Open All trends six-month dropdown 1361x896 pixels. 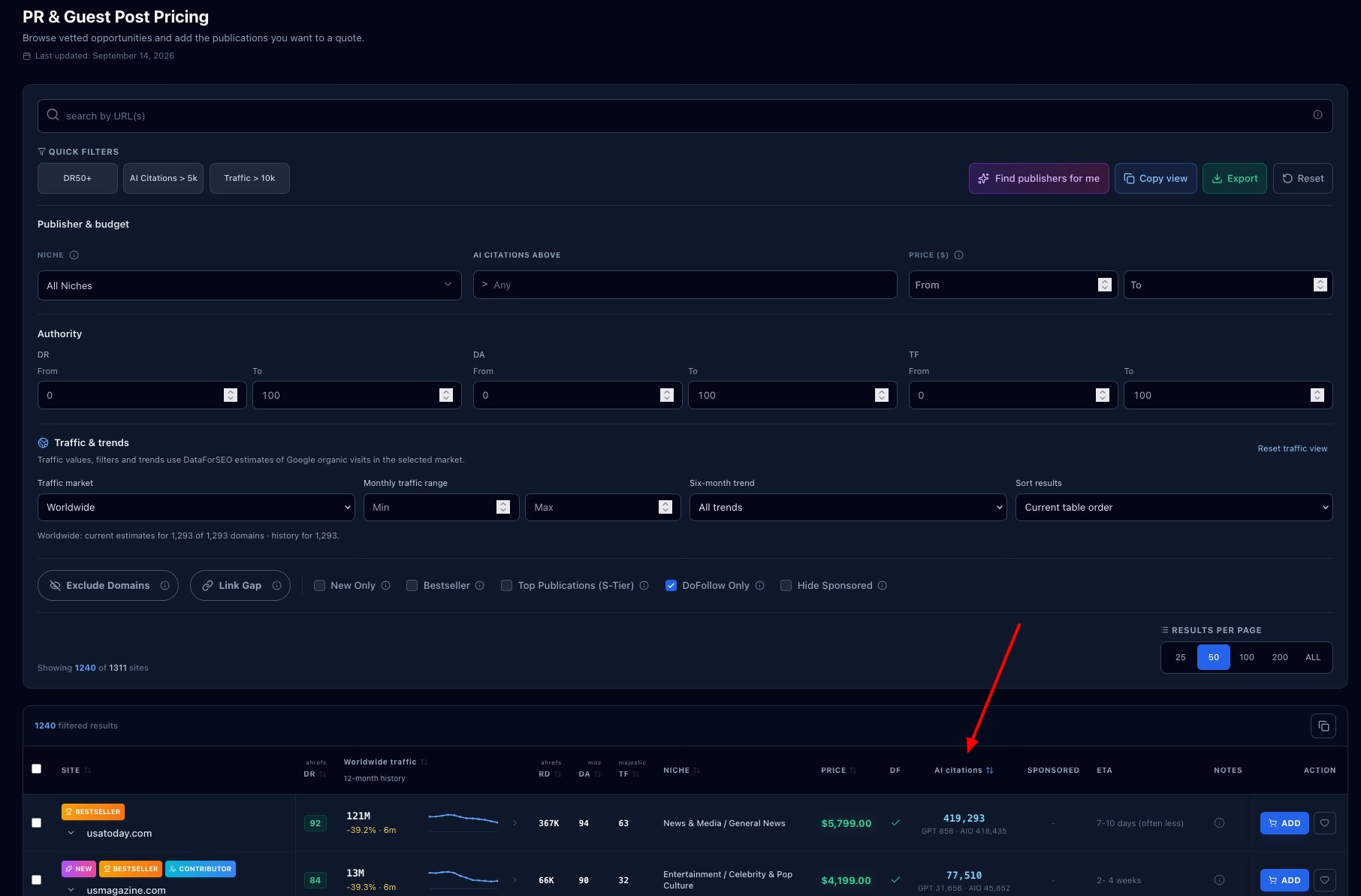click(x=848, y=508)
